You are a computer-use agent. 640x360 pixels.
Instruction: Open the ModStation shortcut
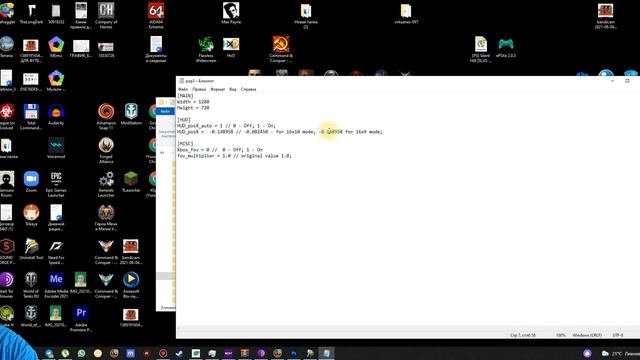click(131, 114)
